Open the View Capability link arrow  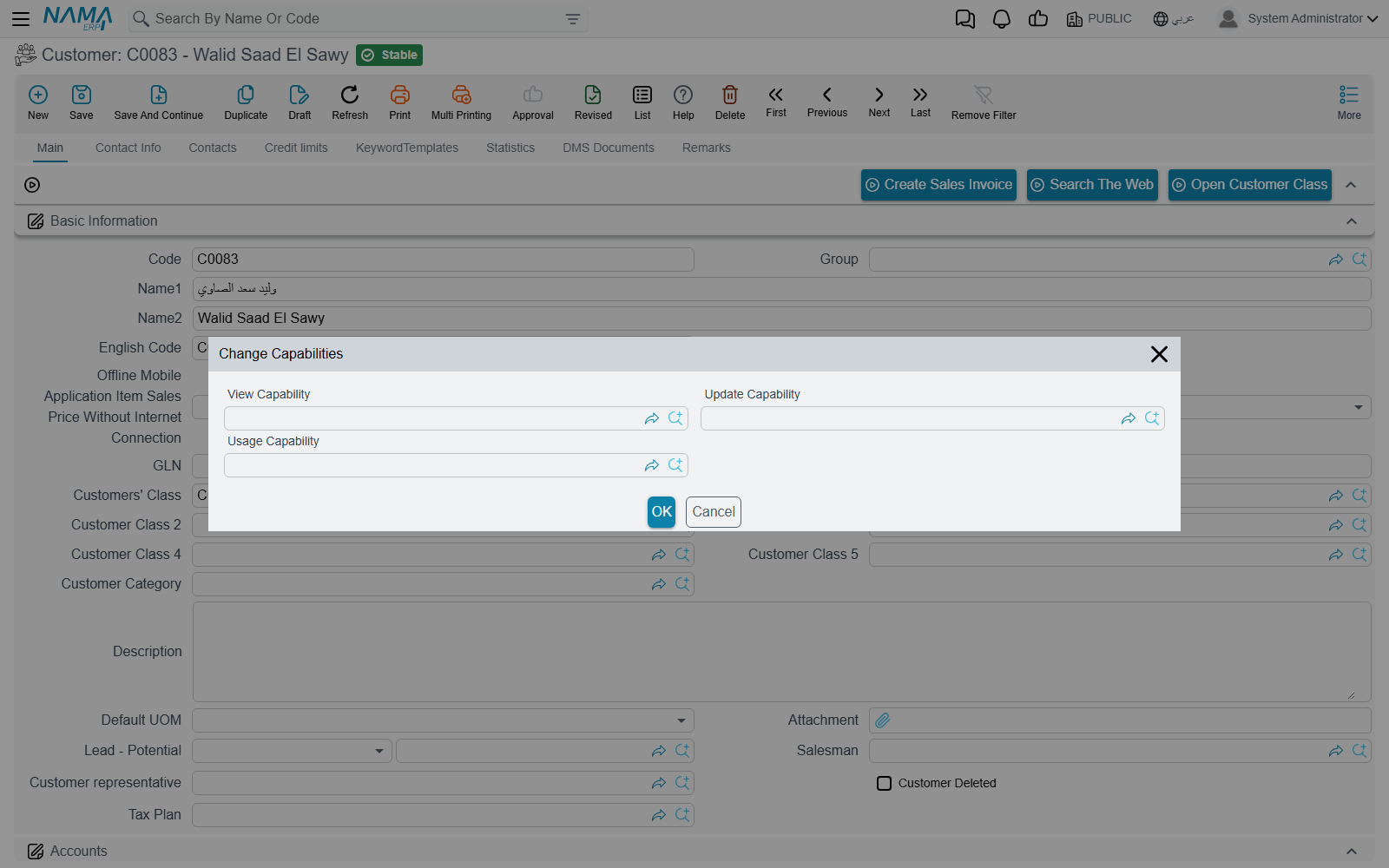click(x=652, y=418)
